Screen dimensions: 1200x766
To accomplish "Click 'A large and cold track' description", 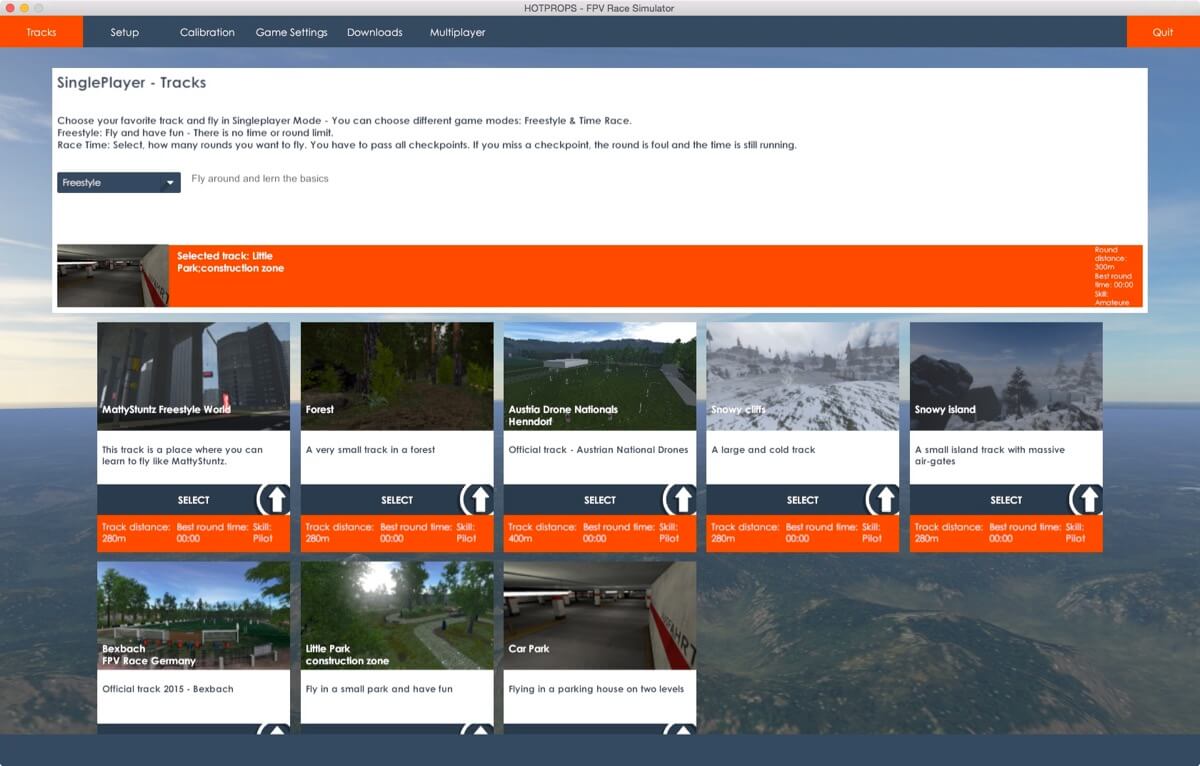I will [763, 450].
